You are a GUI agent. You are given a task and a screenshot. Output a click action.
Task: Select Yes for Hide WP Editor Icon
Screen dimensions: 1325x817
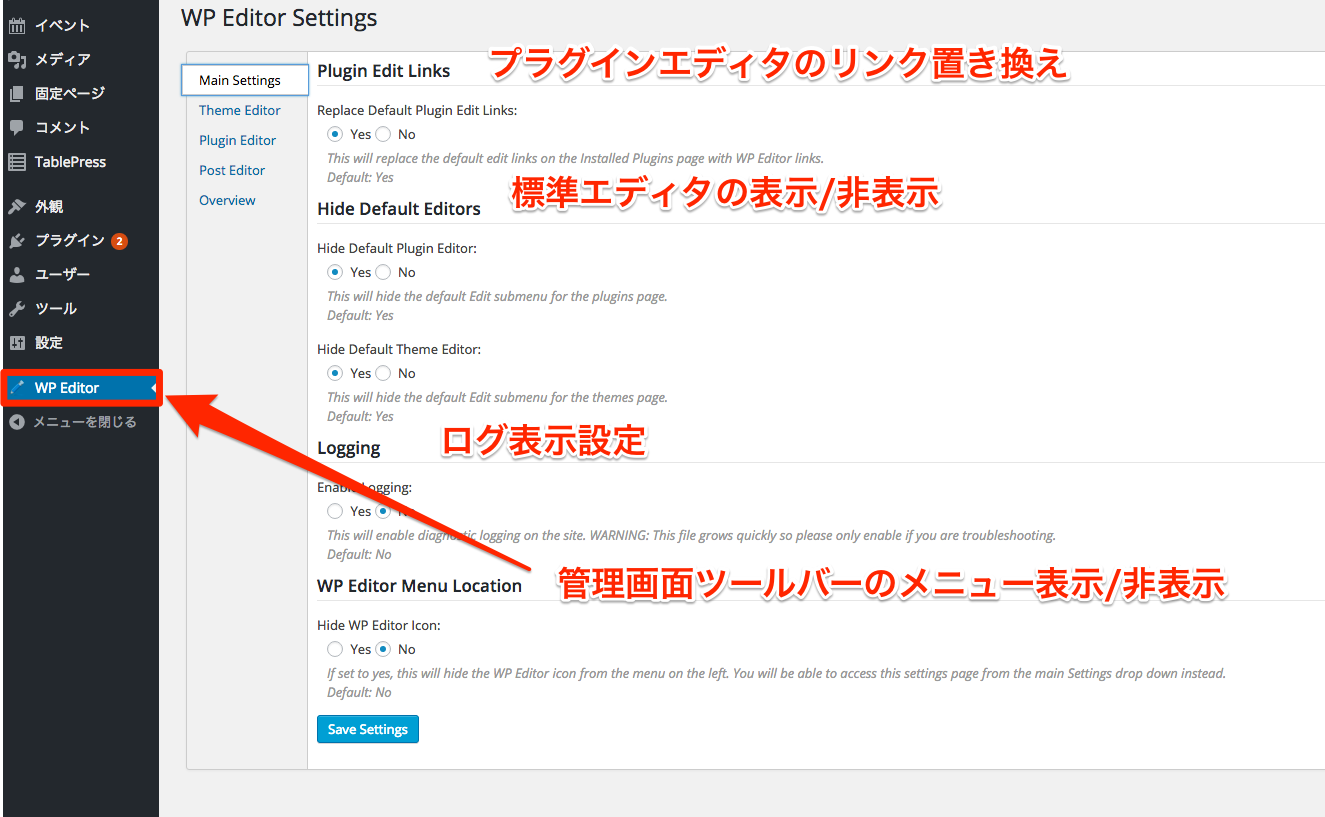335,649
